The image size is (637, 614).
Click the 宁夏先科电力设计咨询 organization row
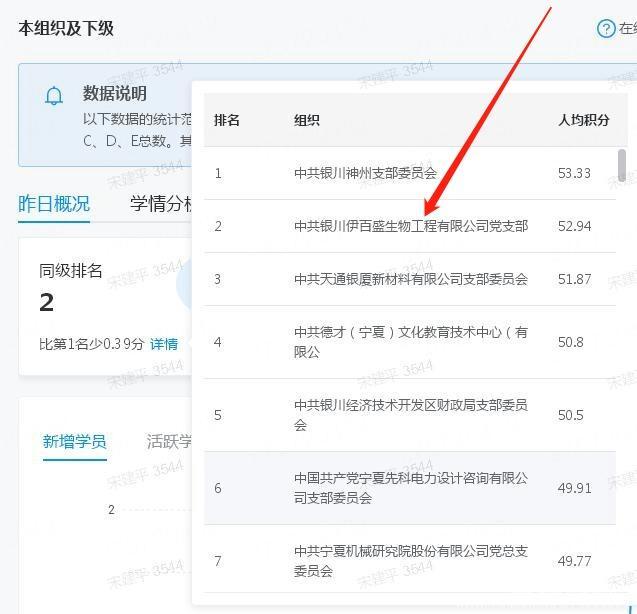(x=410, y=488)
